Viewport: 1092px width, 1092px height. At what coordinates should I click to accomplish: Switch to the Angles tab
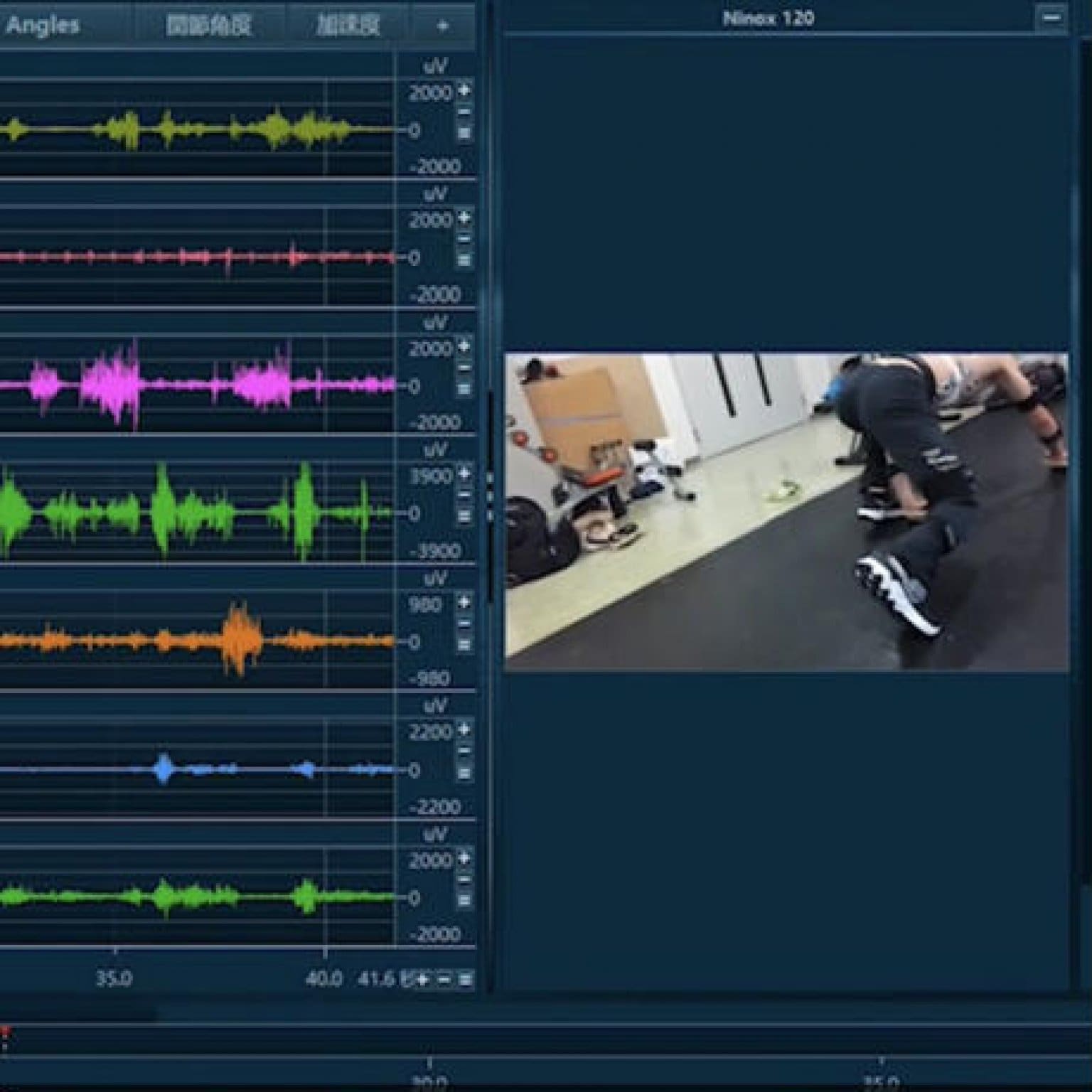pos(43,26)
